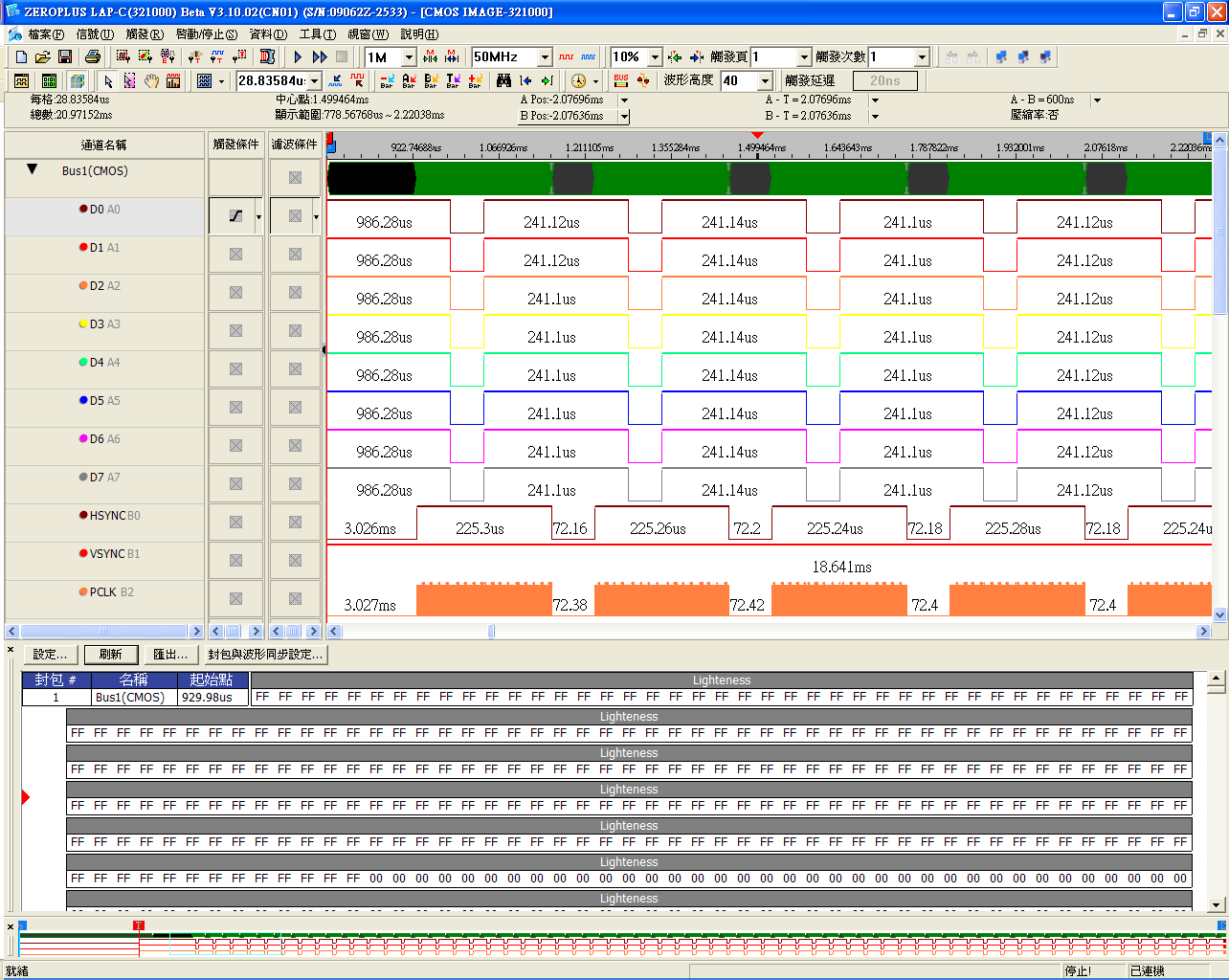Click the green color dot for D4

point(83,362)
